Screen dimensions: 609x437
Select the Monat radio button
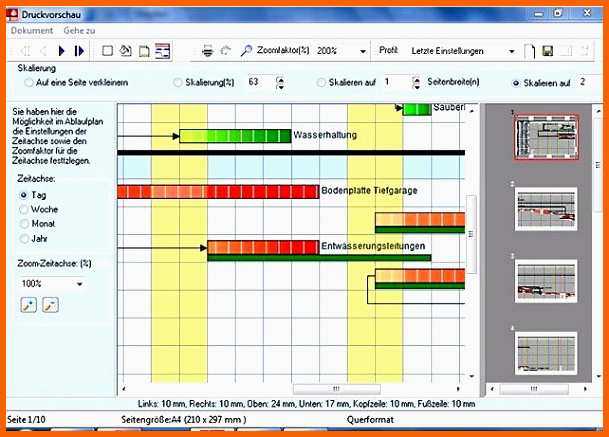[37, 224]
